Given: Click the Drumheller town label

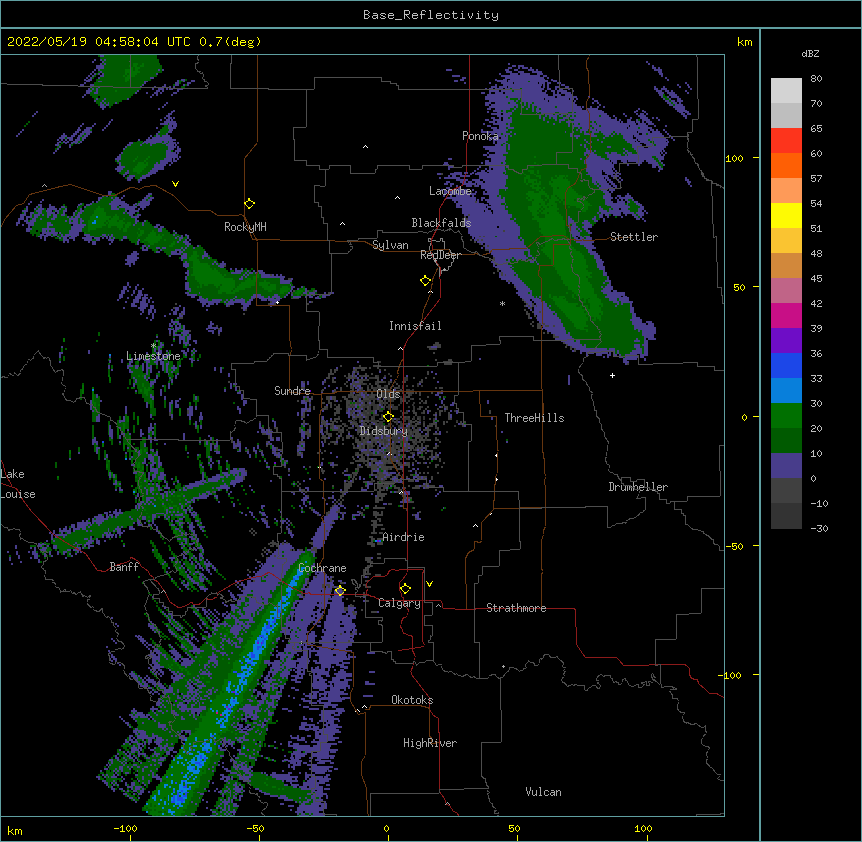Looking at the screenshot, I should tap(638, 487).
